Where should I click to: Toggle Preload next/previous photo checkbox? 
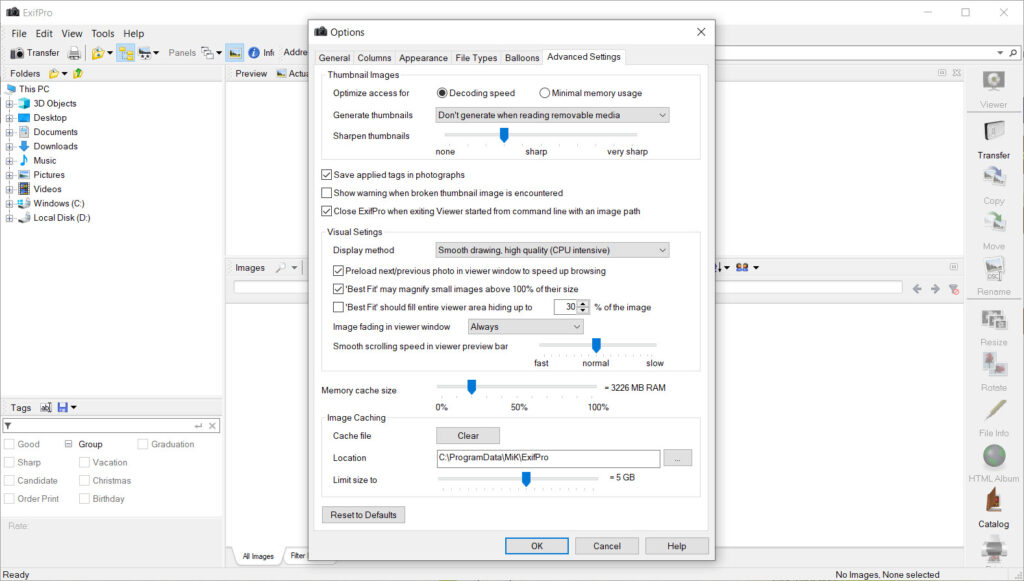[x=338, y=271]
